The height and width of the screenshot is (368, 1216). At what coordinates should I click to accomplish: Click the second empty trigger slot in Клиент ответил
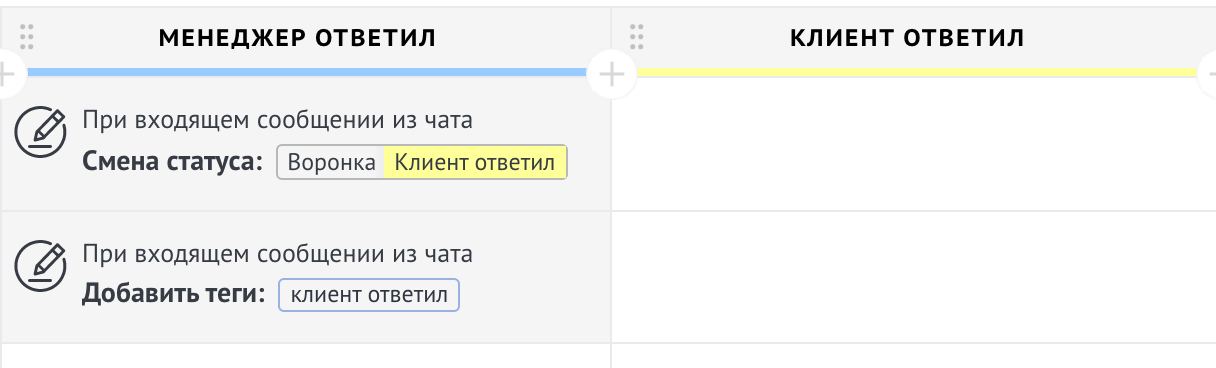tap(913, 277)
